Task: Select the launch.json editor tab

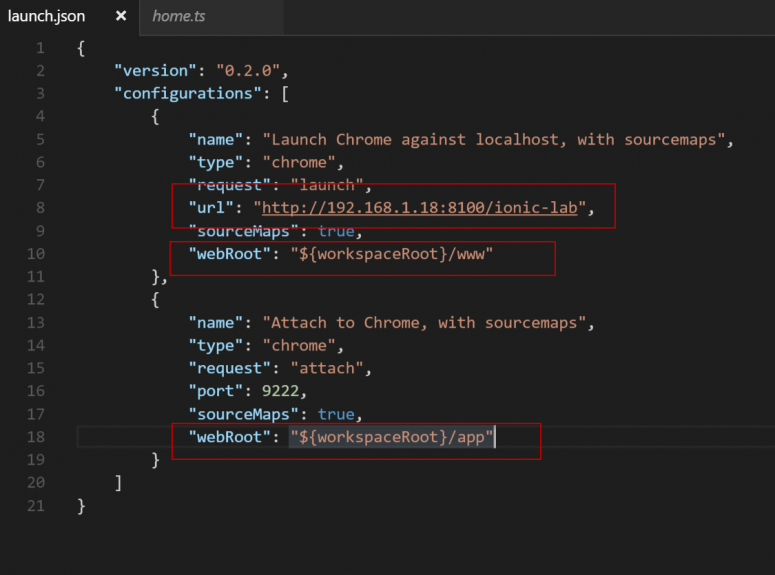Action: coord(47,17)
